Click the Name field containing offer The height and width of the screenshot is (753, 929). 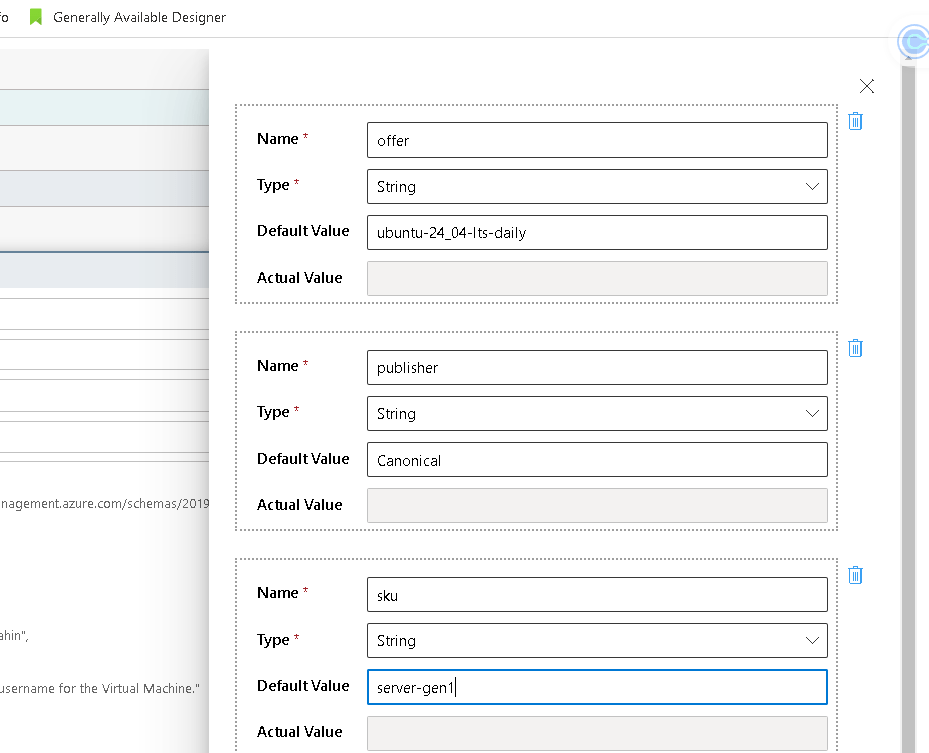[x=597, y=140]
